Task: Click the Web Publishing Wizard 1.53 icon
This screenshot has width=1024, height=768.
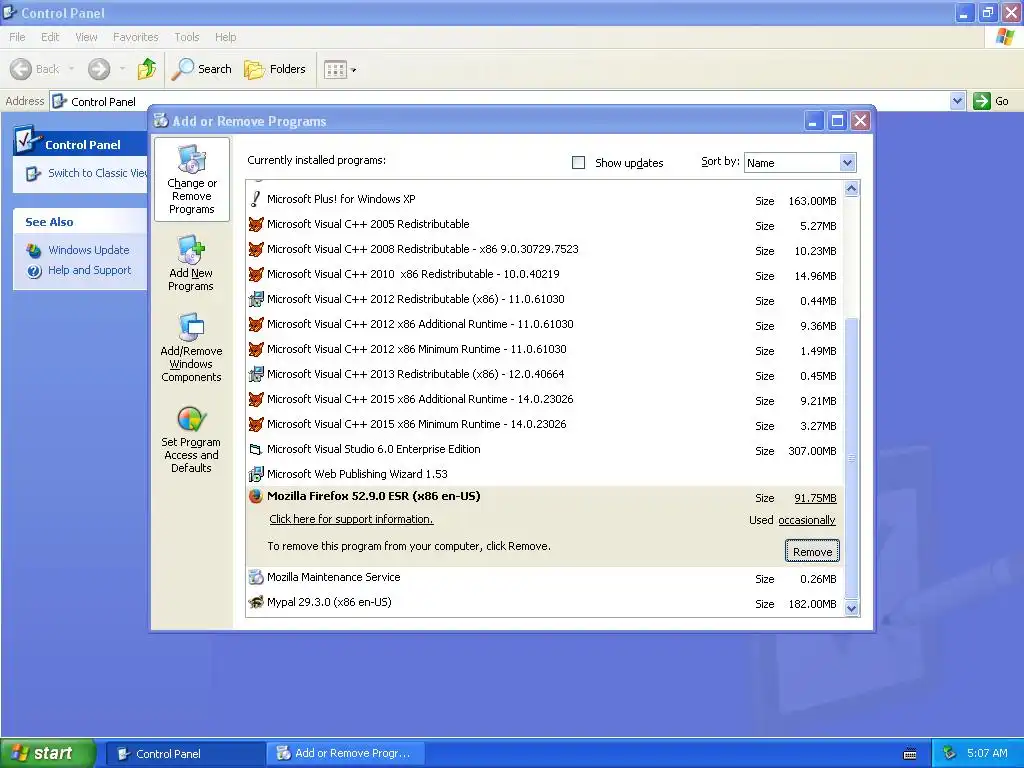Action: [x=256, y=474]
